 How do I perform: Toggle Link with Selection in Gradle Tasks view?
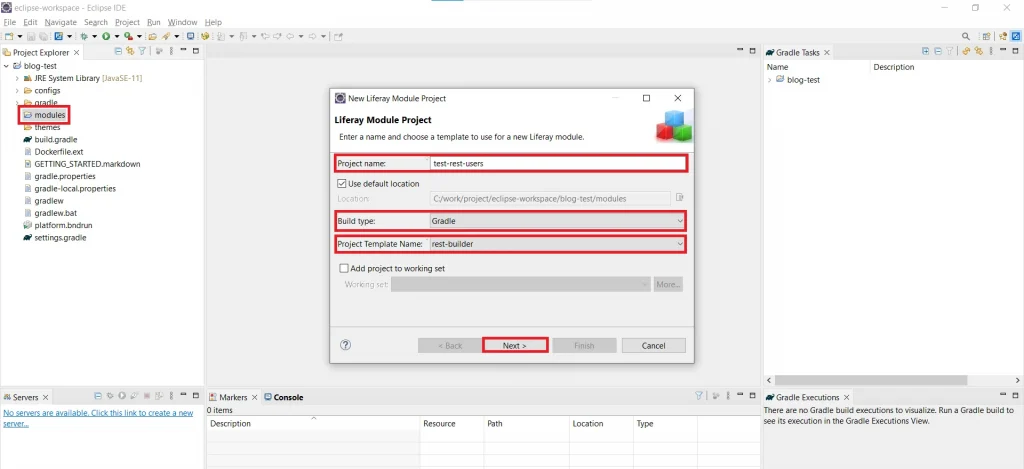point(978,50)
